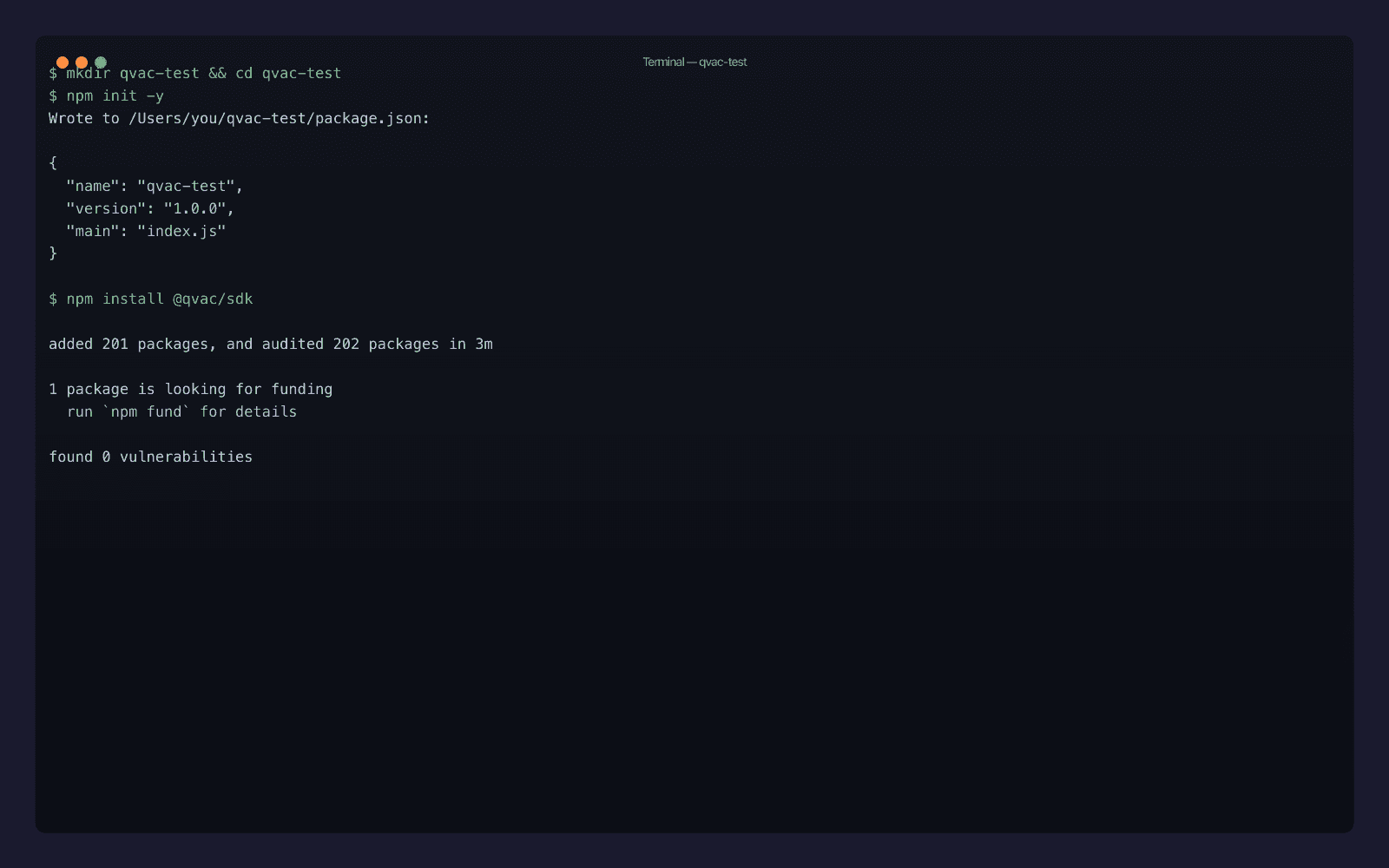The width and height of the screenshot is (1389, 868).
Task: Select the Terminal — qvac-test title bar text
Action: [694, 62]
